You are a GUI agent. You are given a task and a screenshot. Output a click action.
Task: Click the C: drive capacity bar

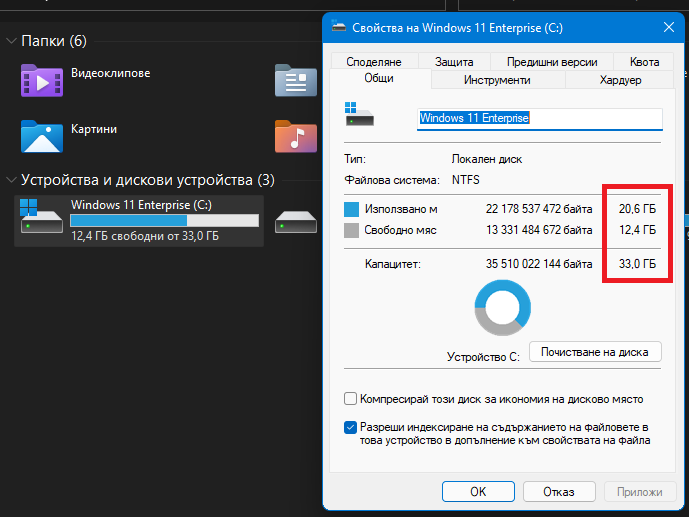(164, 221)
